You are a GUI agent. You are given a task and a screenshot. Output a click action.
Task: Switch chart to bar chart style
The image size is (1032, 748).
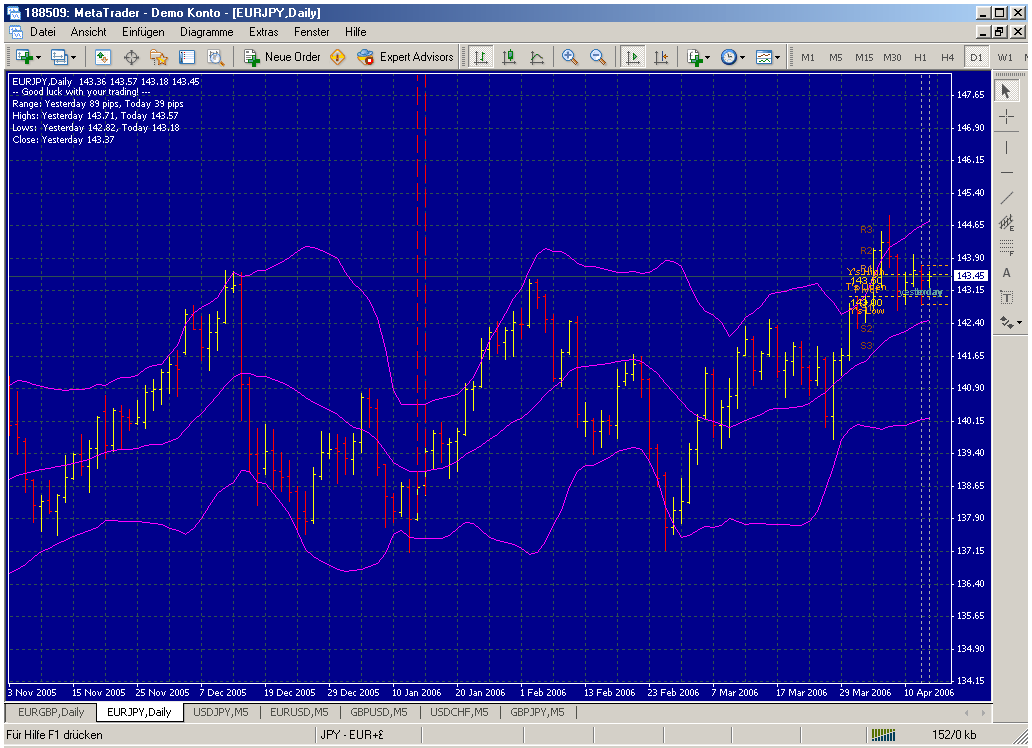click(x=481, y=57)
